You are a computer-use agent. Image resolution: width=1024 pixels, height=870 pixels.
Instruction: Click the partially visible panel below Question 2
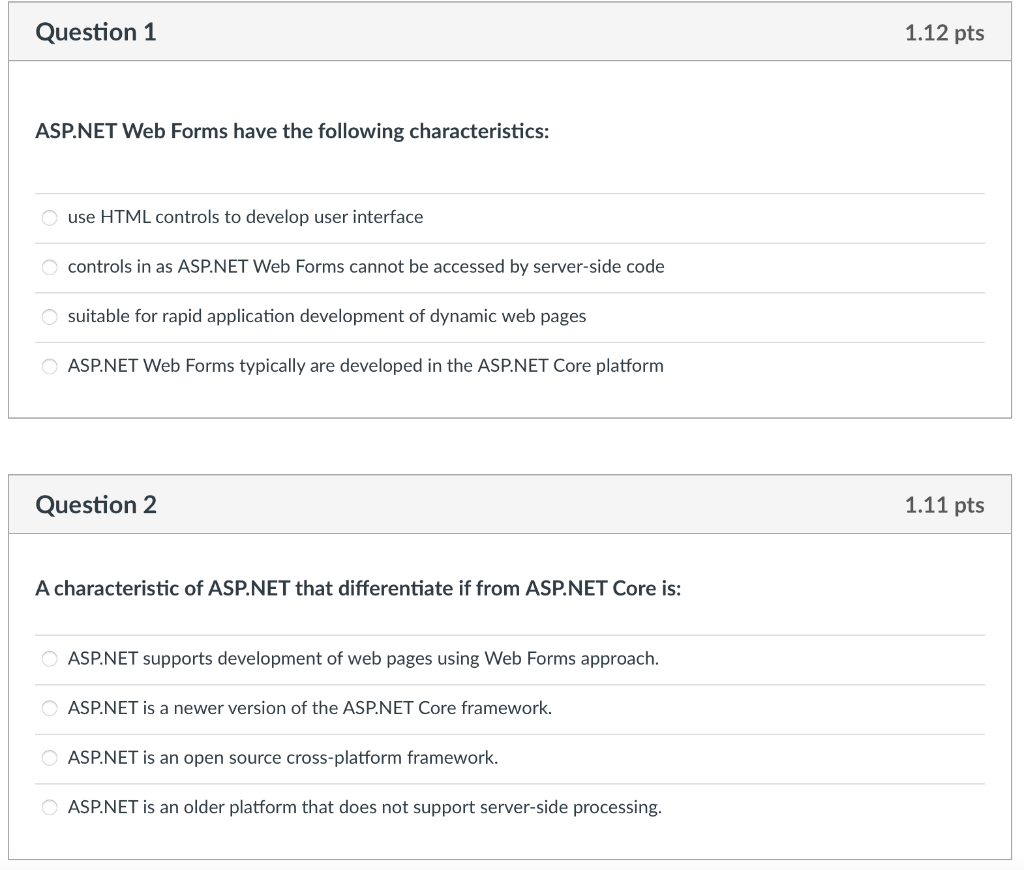point(510,864)
